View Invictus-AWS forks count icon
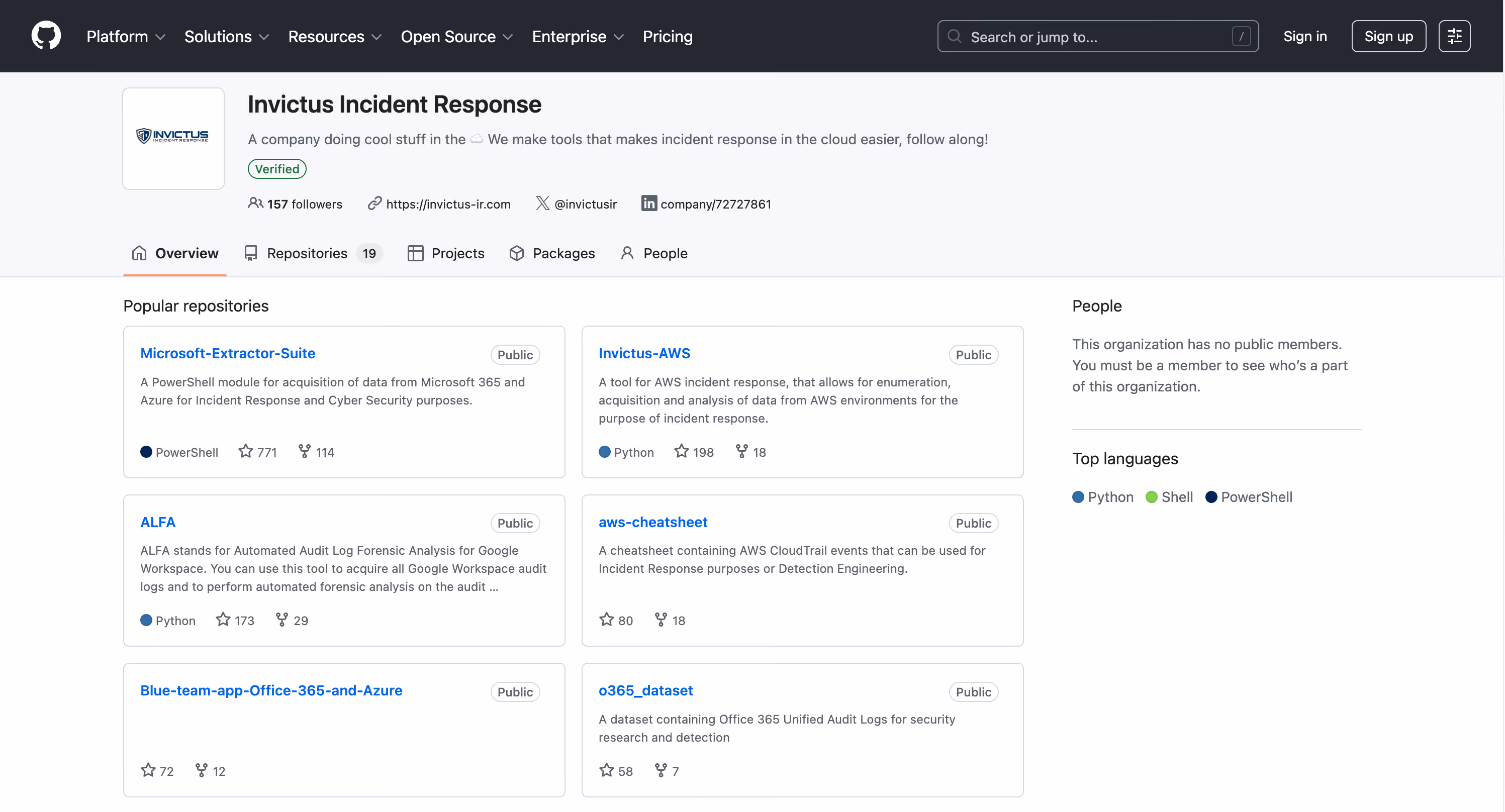Viewport: 1505px width, 812px height. tap(741, 451)
